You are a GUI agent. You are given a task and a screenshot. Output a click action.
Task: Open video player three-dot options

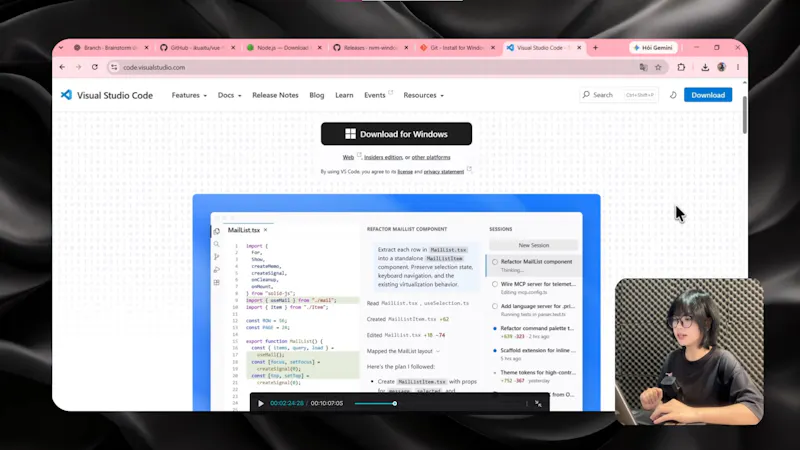pos(527,404)
